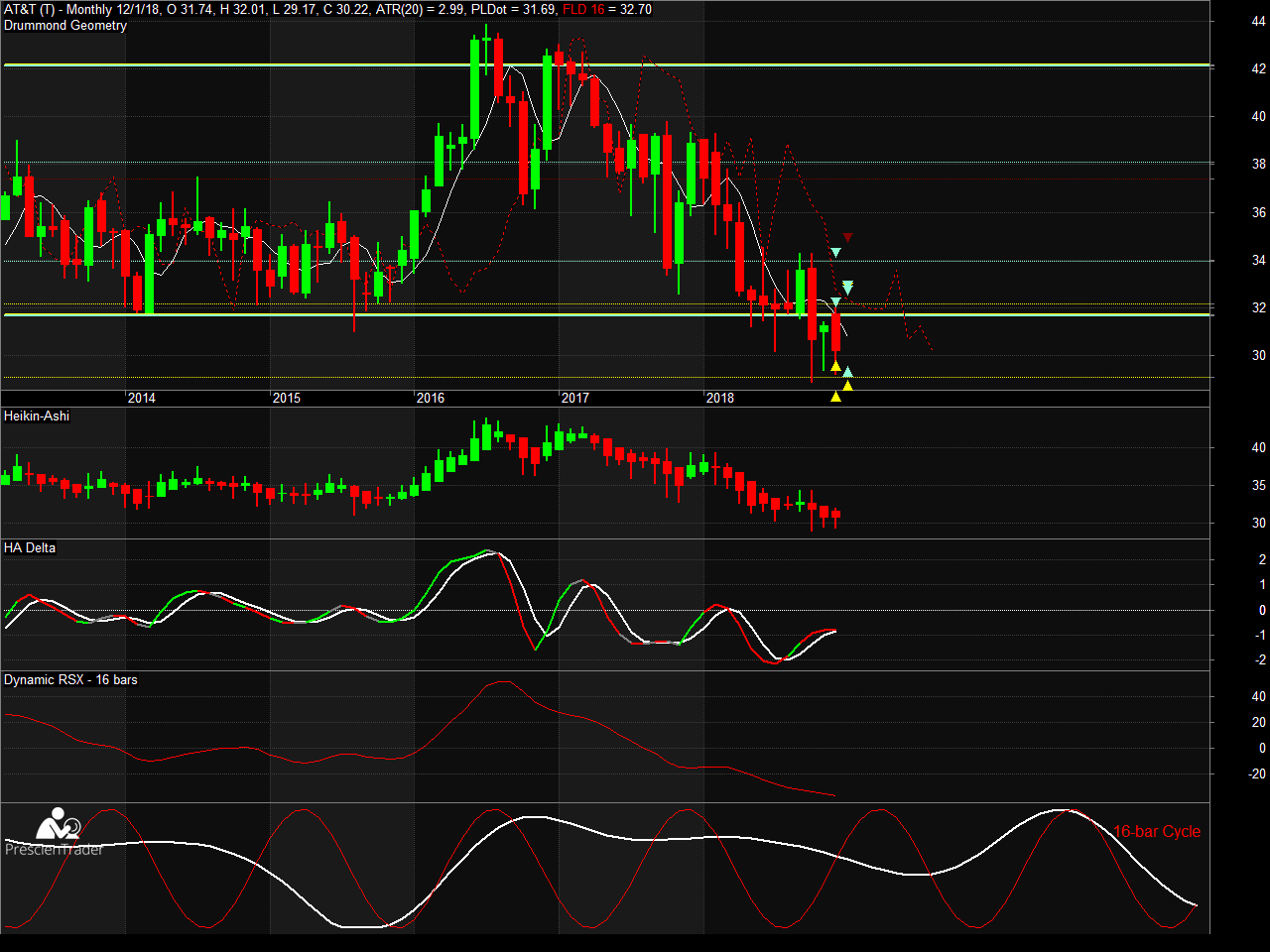Click HA Delta axis value -1
The width and height of the screenshot is (1270, 952).
tap(1260, 636)
